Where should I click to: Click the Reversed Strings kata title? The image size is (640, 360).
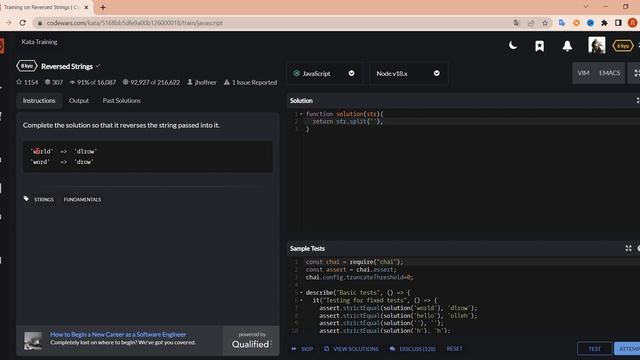pyautogui.click(x=67, y=66)
